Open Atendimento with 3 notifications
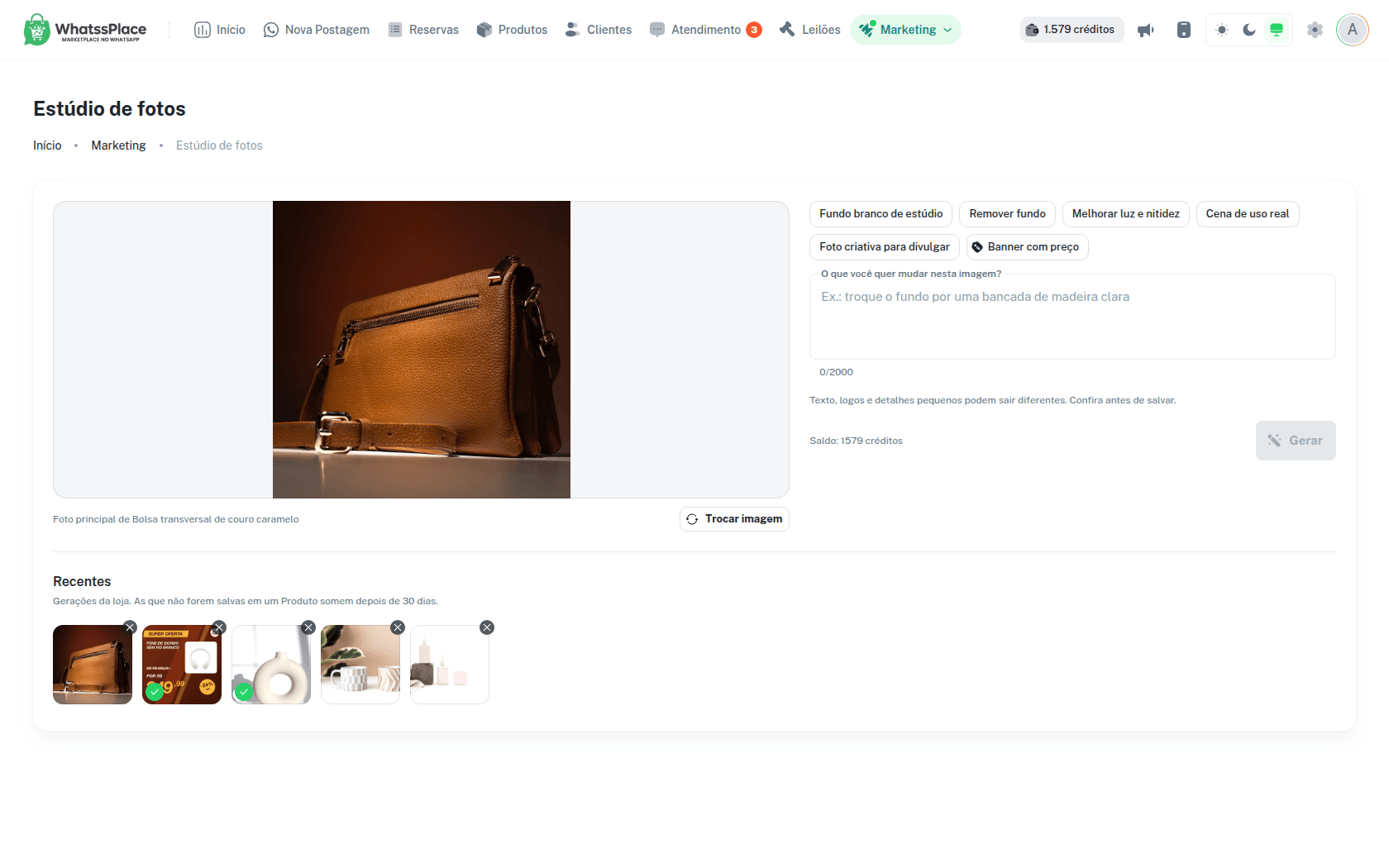The width and height of the screenshot is (1389, 868). [705, 30]
